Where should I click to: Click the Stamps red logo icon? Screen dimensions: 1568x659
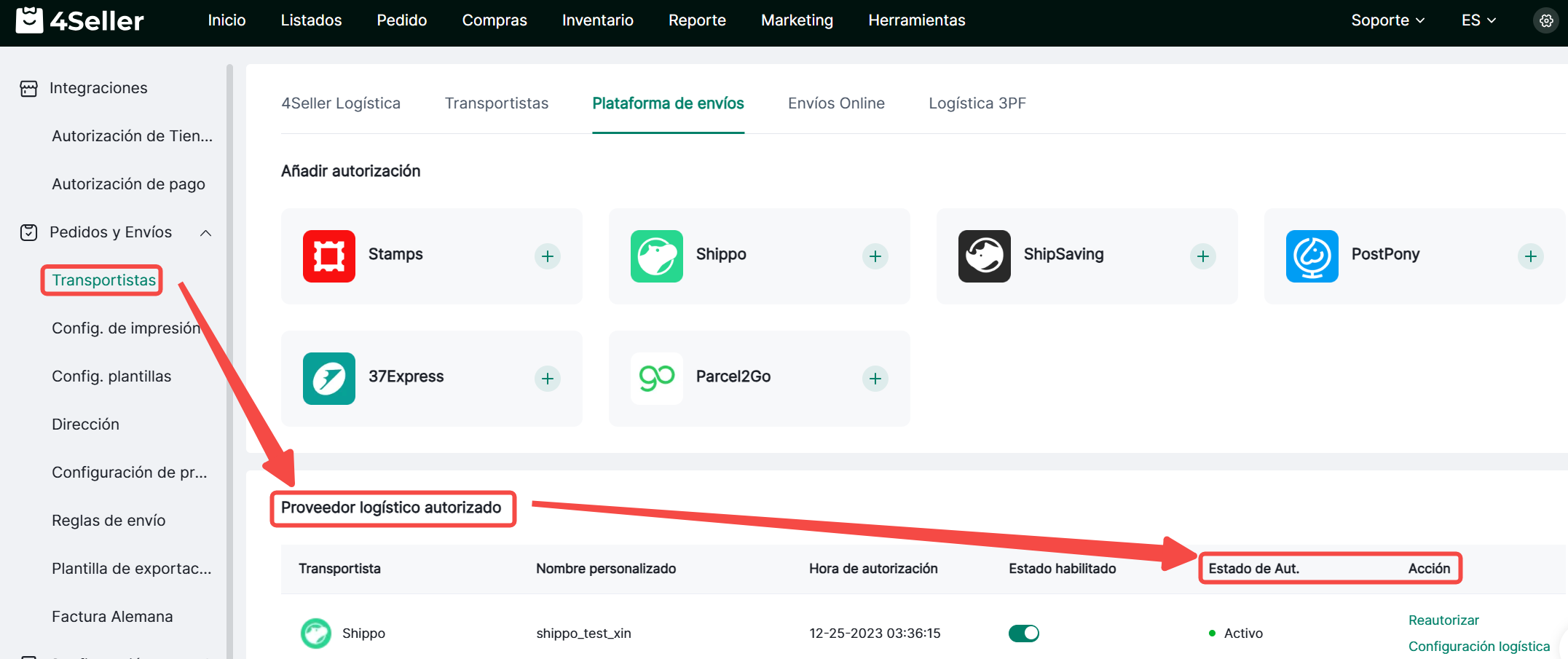[x=329, y=256]
